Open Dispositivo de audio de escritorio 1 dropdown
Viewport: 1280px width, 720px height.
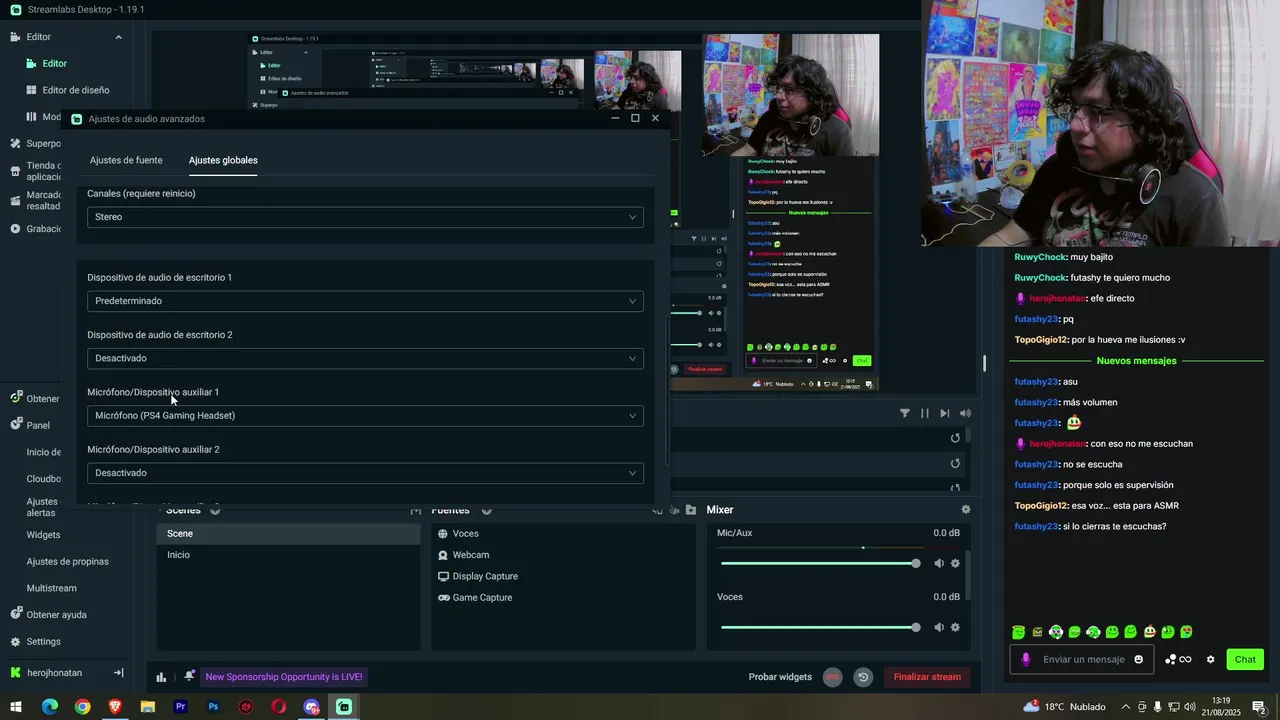tap(365, 301)
